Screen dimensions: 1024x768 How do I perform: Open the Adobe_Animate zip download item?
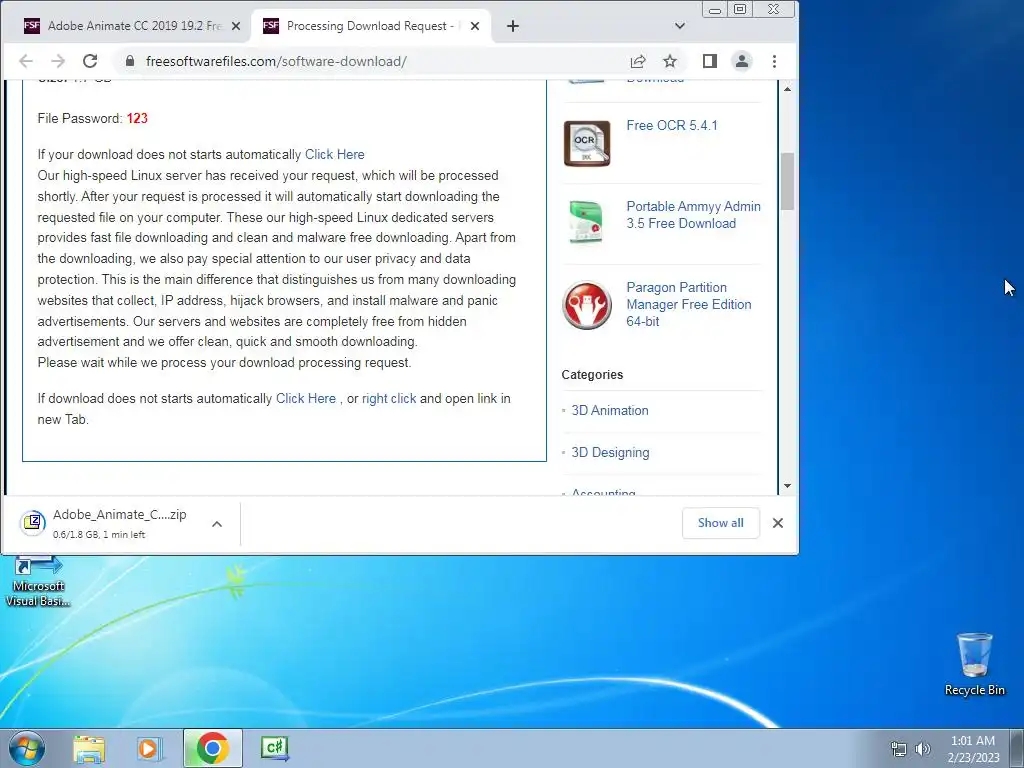pos(120,523)
